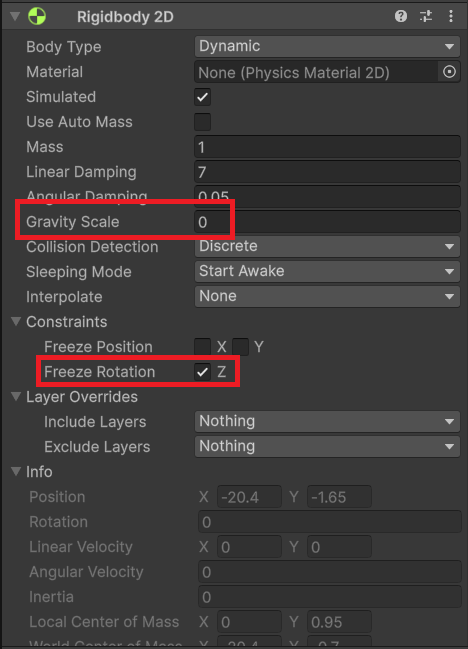
Task: Click the Position Y field showing -1.65
Action: [339, 497]
